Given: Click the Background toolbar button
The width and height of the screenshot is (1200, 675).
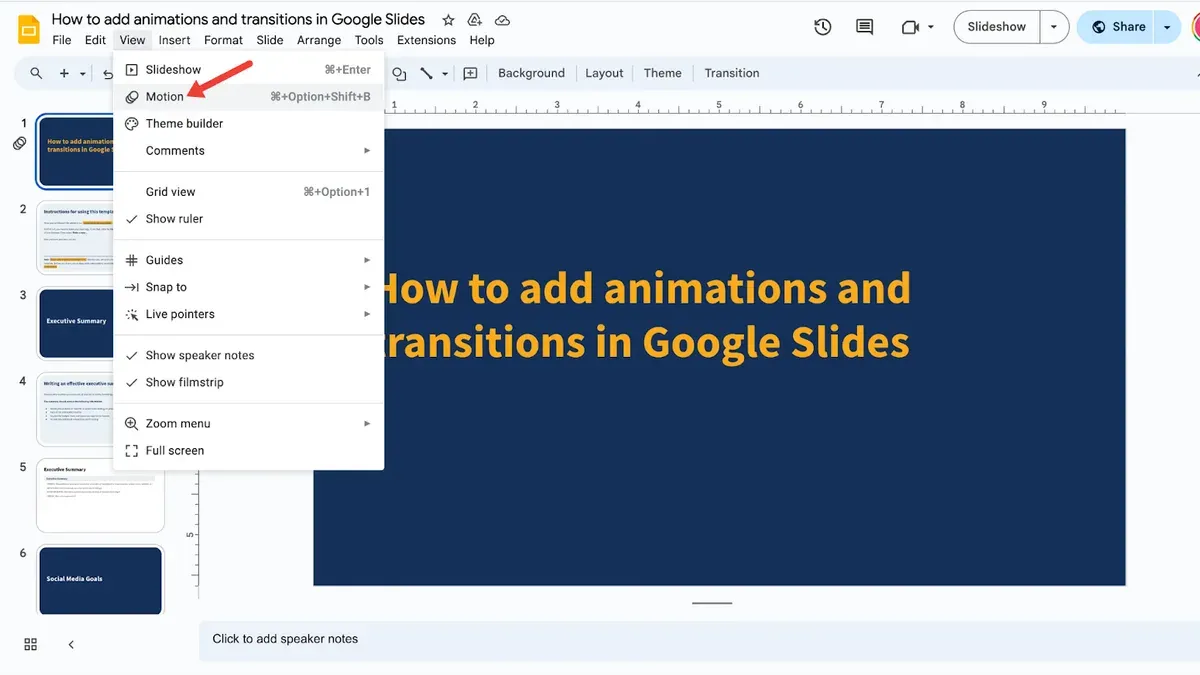Looking at the screenshot, I should (531, 73).
